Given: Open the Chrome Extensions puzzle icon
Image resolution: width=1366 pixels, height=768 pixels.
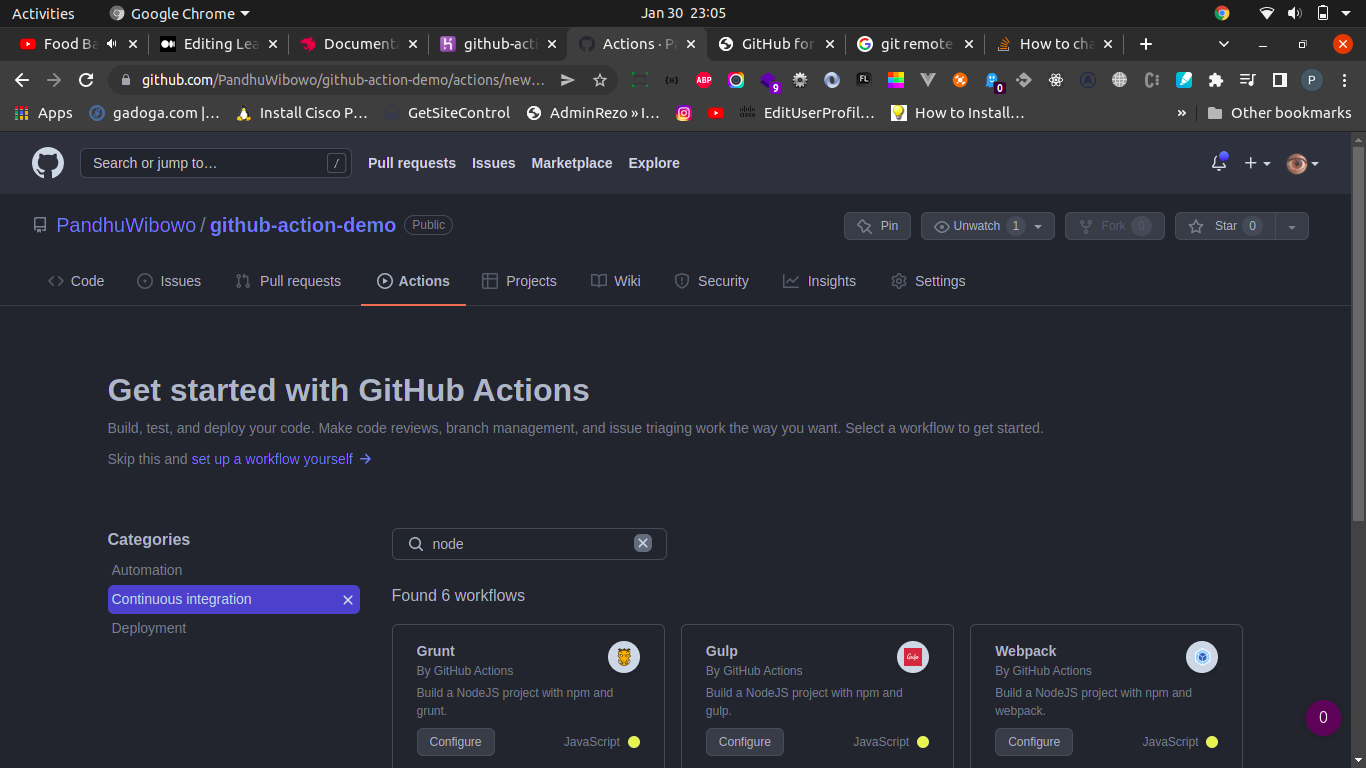Looking at the screenshot, I should click(x=1215, y=80).
